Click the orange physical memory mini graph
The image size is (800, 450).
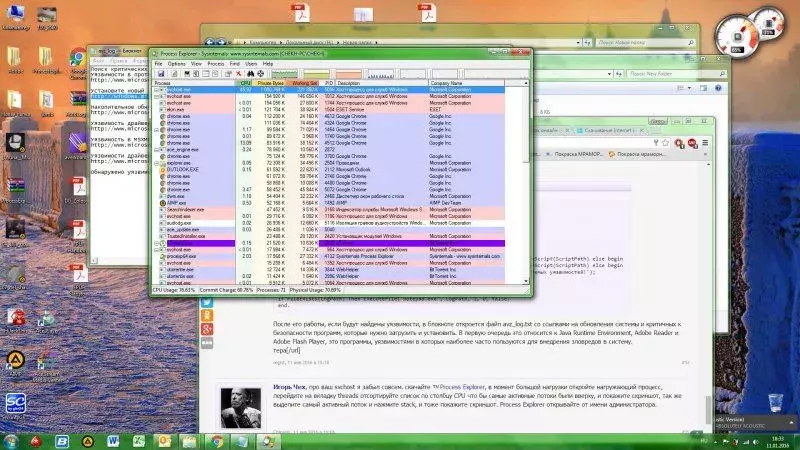[x=348, y=74]
